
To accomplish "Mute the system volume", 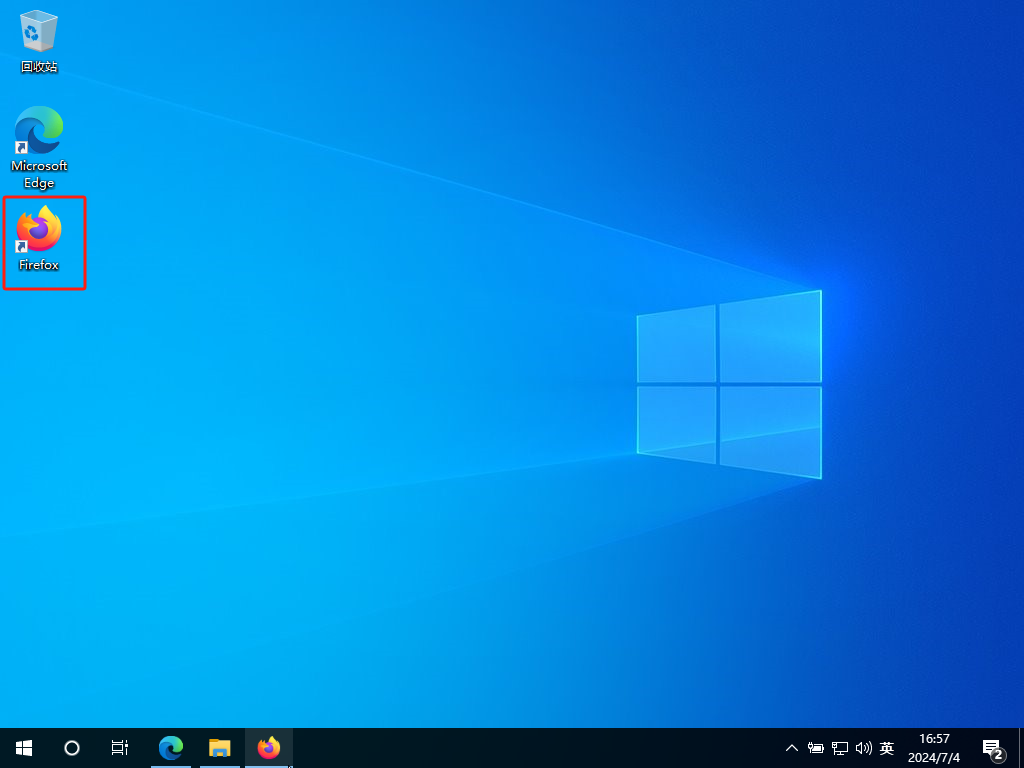I will tap(863, 747).
